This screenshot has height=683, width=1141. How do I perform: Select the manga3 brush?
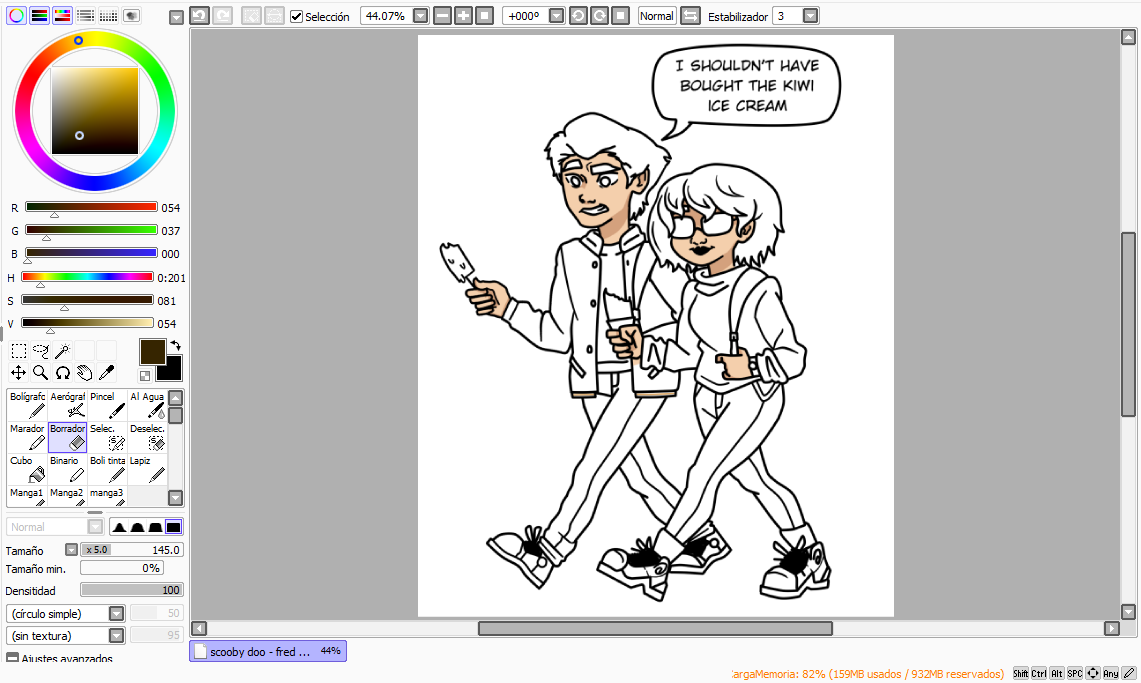pos(107,496)
